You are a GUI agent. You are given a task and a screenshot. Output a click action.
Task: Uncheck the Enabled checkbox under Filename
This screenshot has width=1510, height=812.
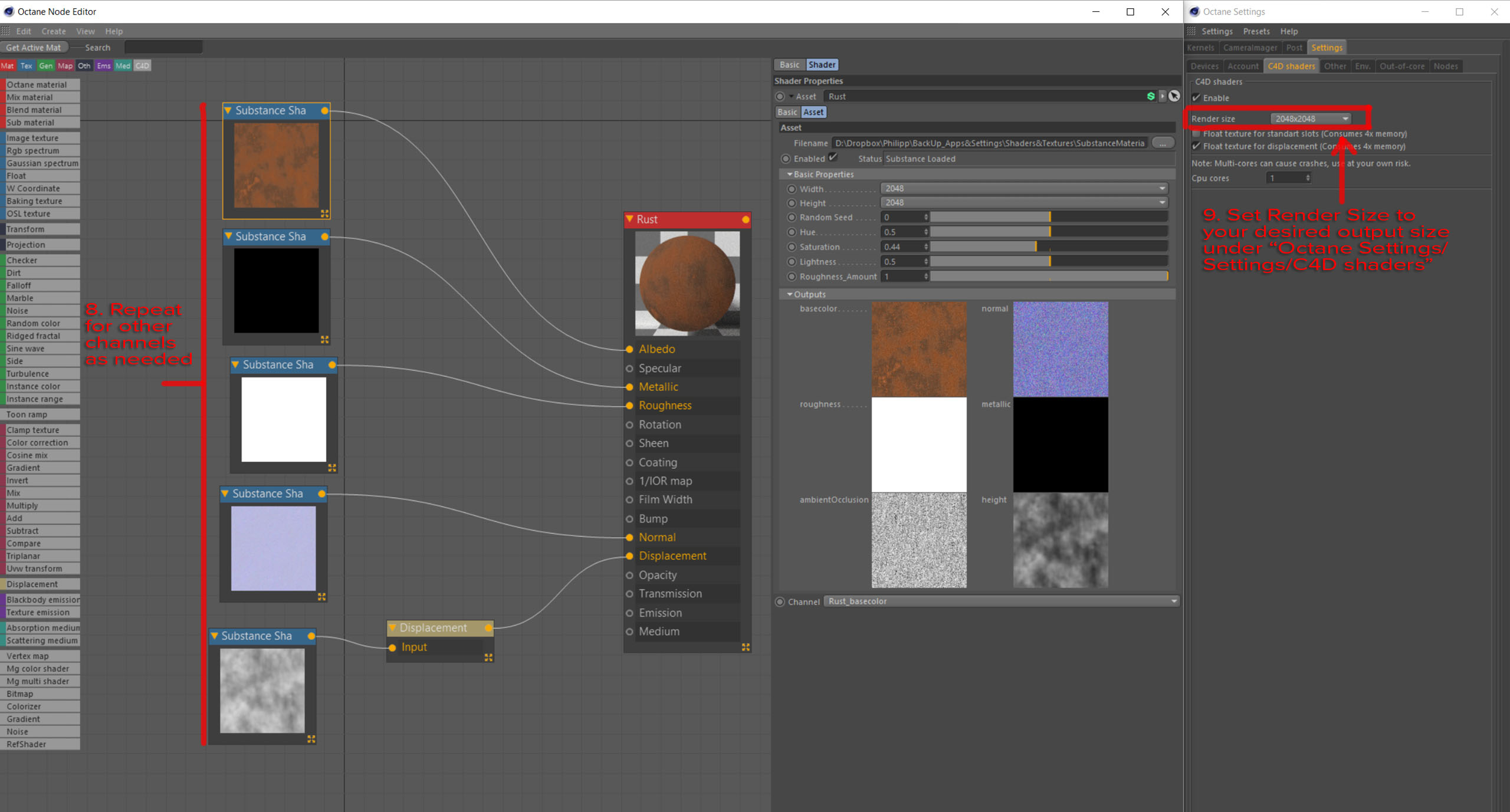click(x=833, y=157)
